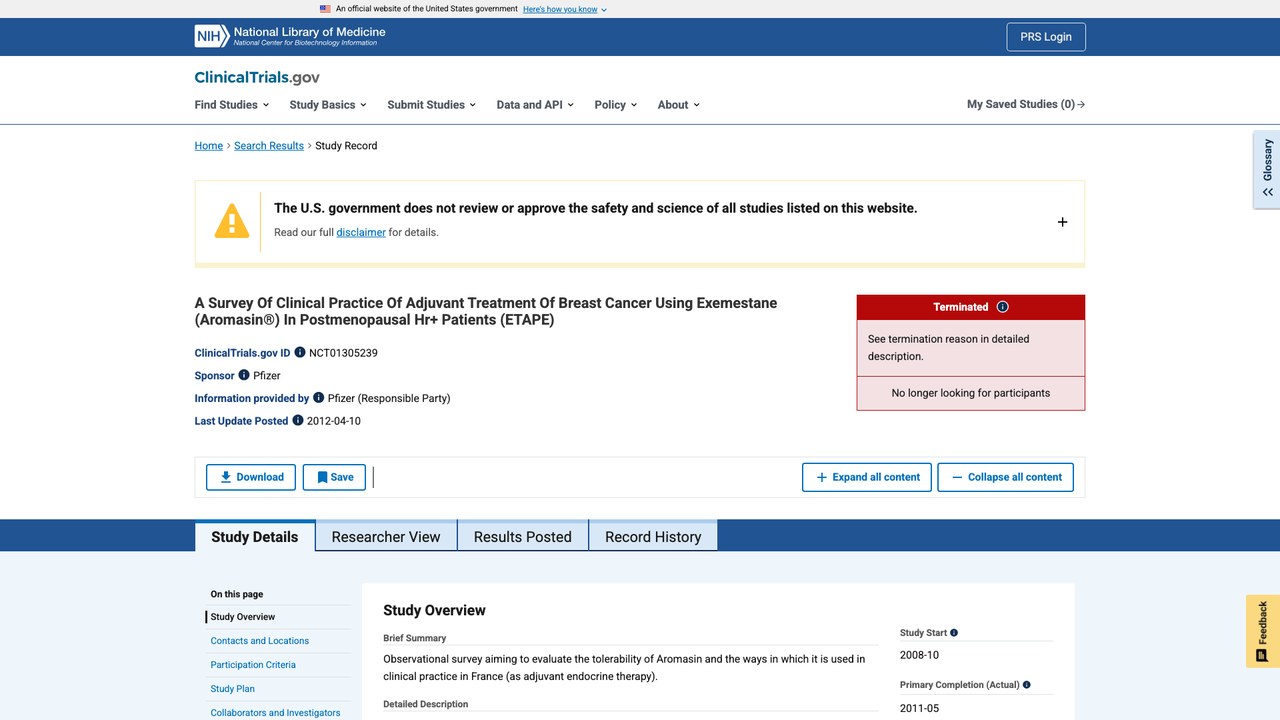Expand the "Here's how you know" disclosure
Screen dimensions: 1280x720
point(565,9)
